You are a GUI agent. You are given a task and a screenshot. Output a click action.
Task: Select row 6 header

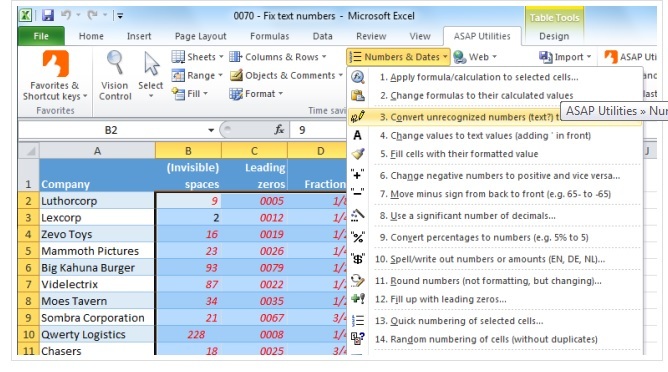28,268
